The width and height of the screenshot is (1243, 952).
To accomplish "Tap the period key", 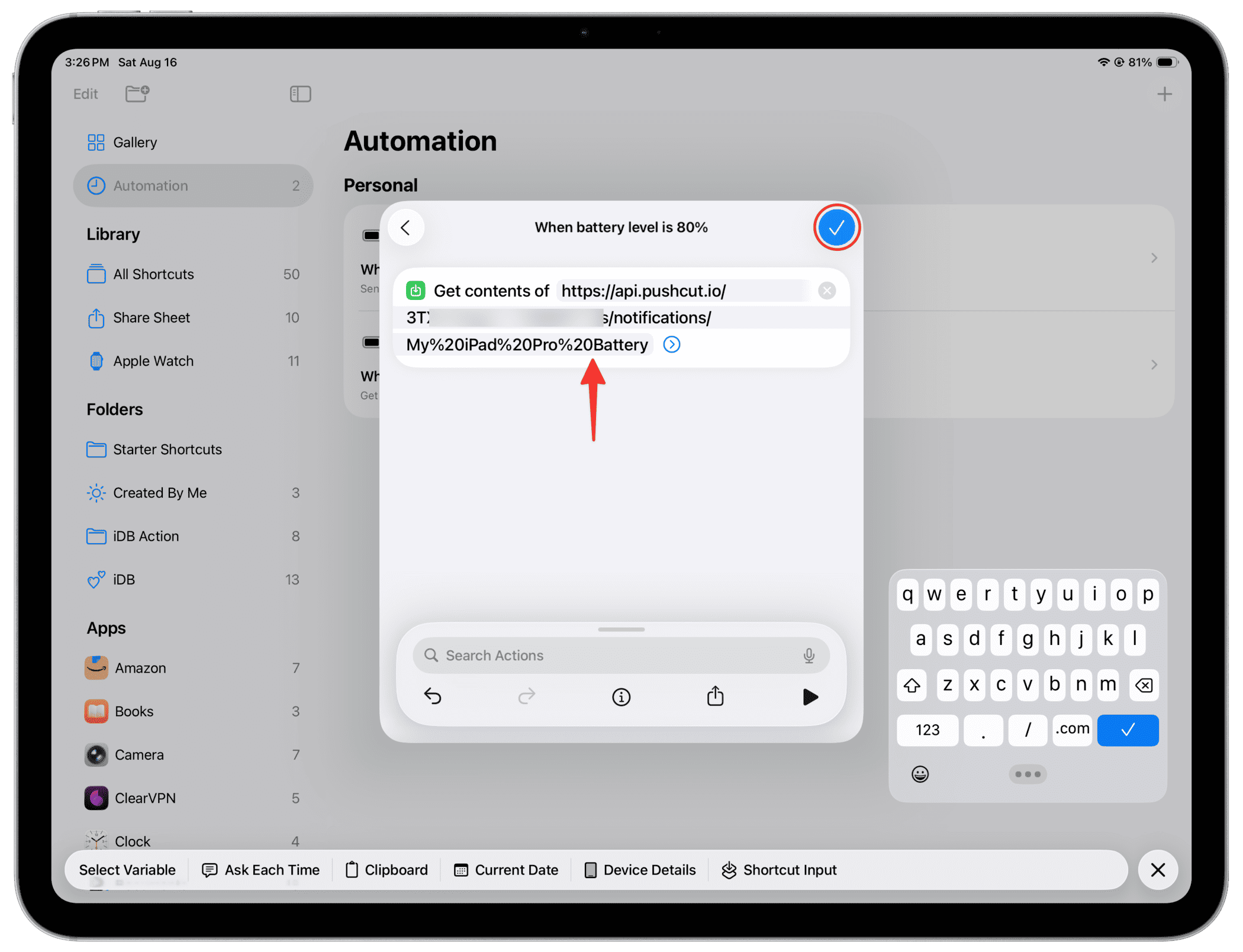I will tap(983, 730).
